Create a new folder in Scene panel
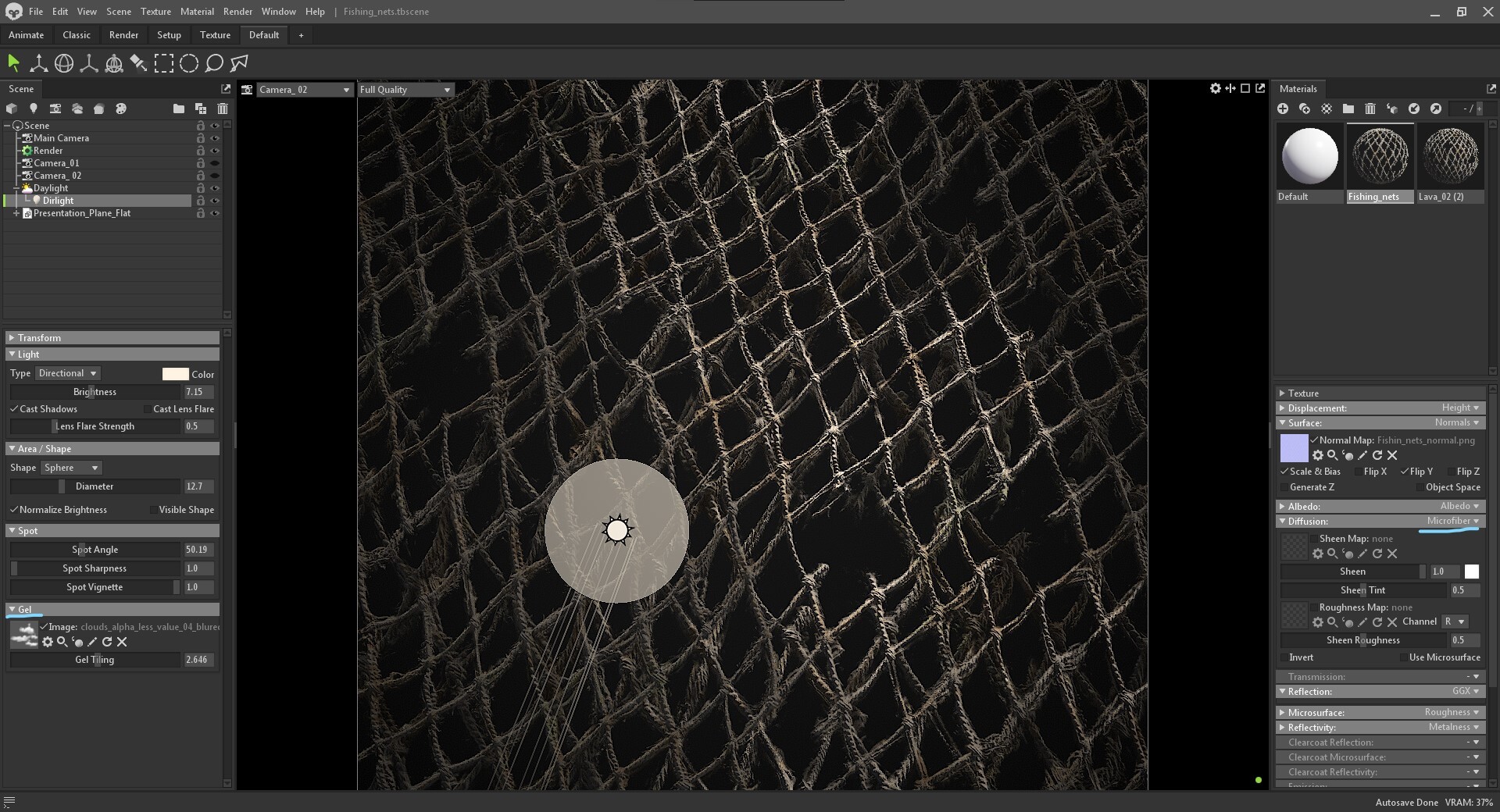Viewport: 1500px width, 812px height. pos(179,109)
